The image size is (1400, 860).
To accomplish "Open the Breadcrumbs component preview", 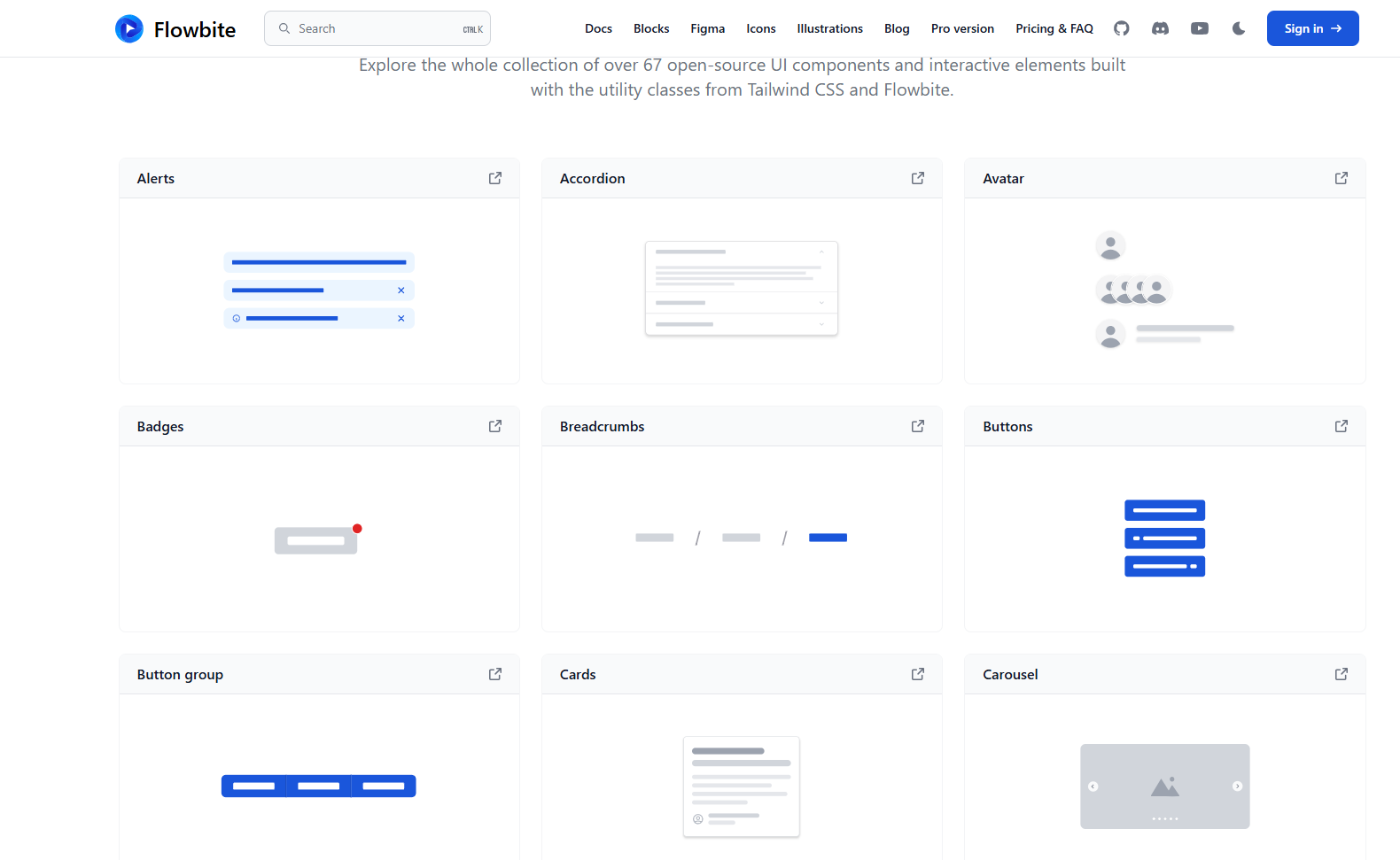I will tap(742, 538).
